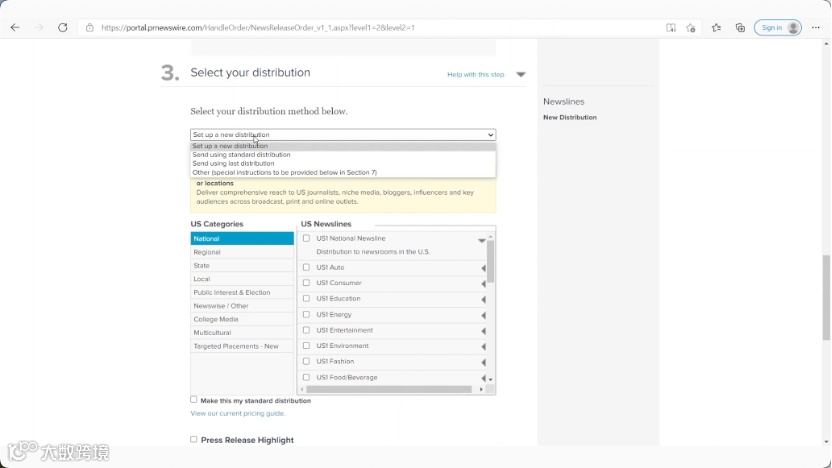
Task: Click the browser address bar
Action: (371, 28)
